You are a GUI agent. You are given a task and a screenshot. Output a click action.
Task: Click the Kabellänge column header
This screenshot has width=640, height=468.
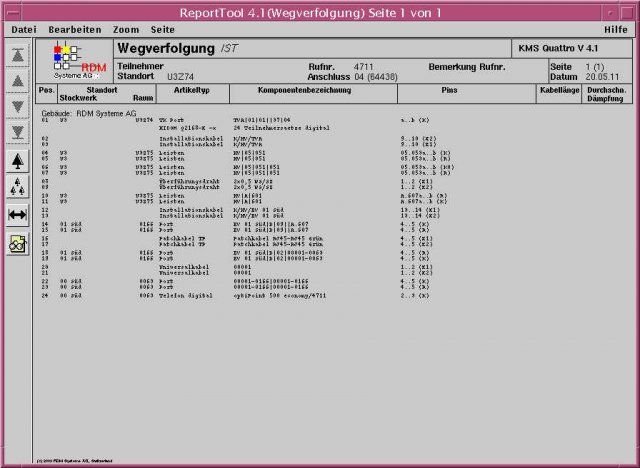(559, 90)
